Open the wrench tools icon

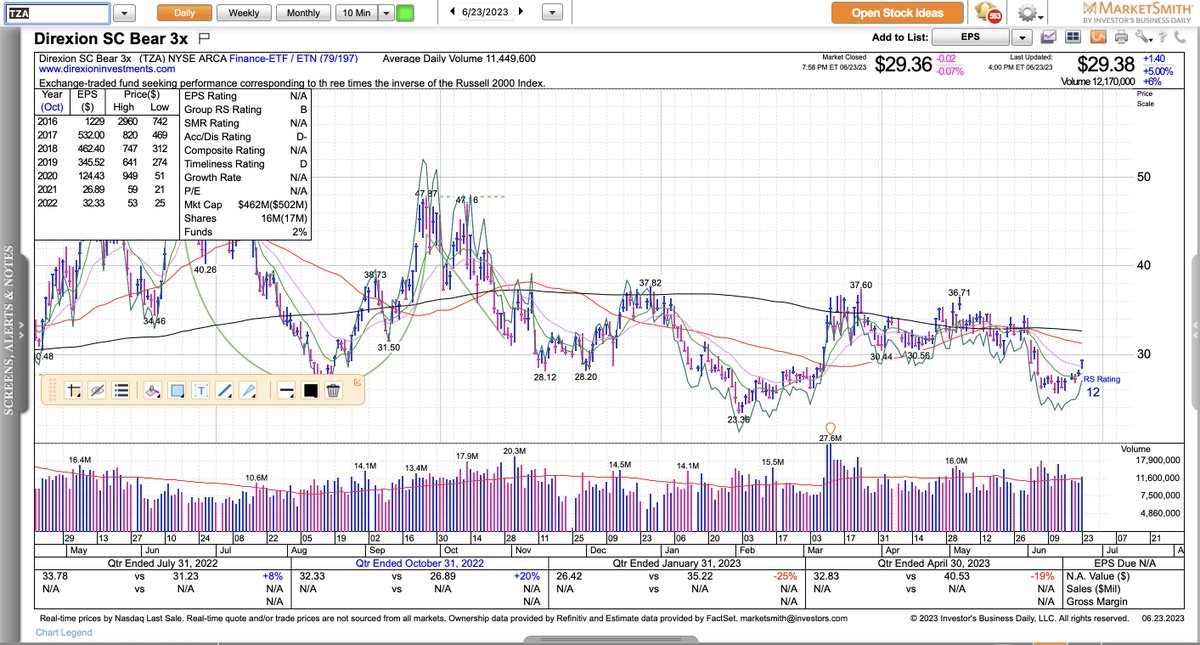1142,36
